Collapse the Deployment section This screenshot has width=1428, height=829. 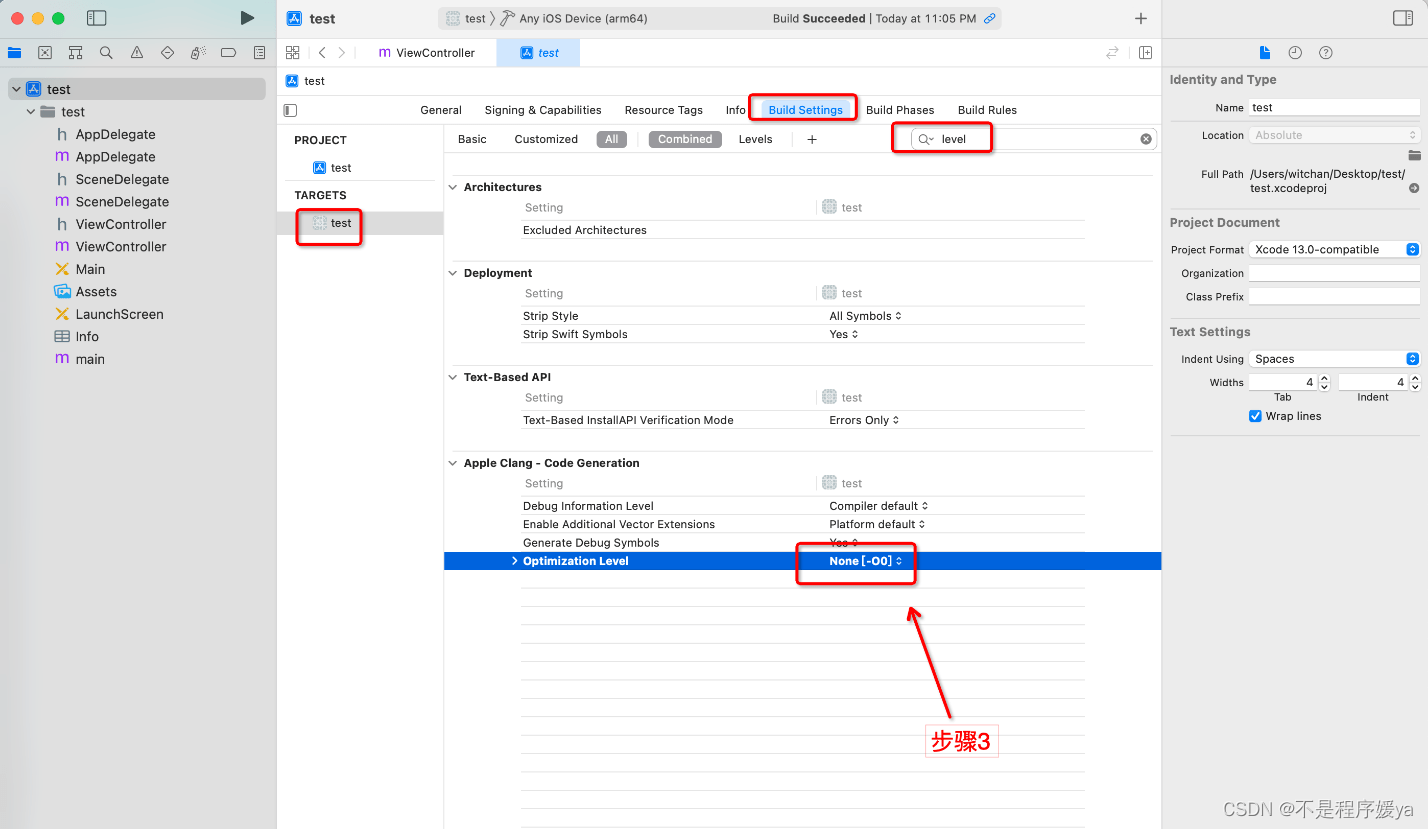click(454, 273)
